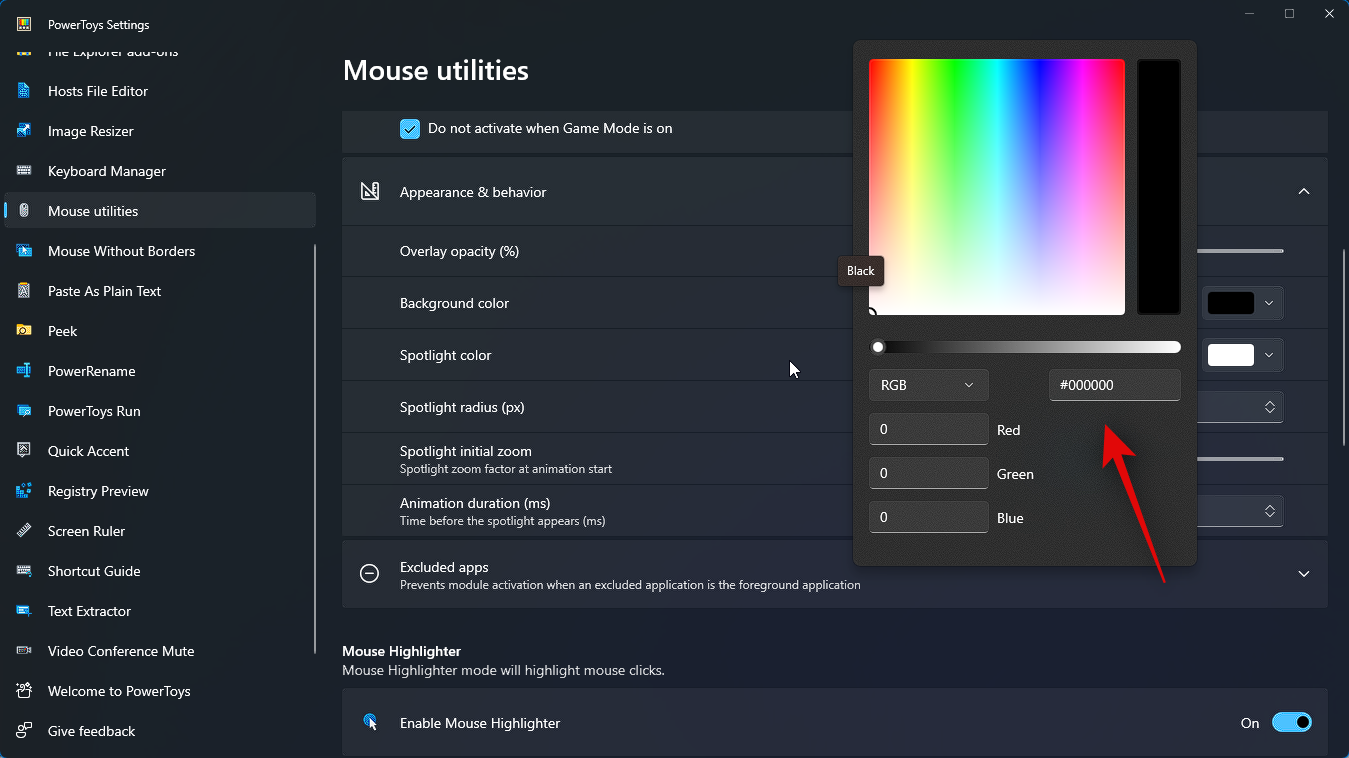This screenshot has width=1349, height=758.
Task: Click the Enable Mouse Highlighter cursor icon
Action: 370,722
